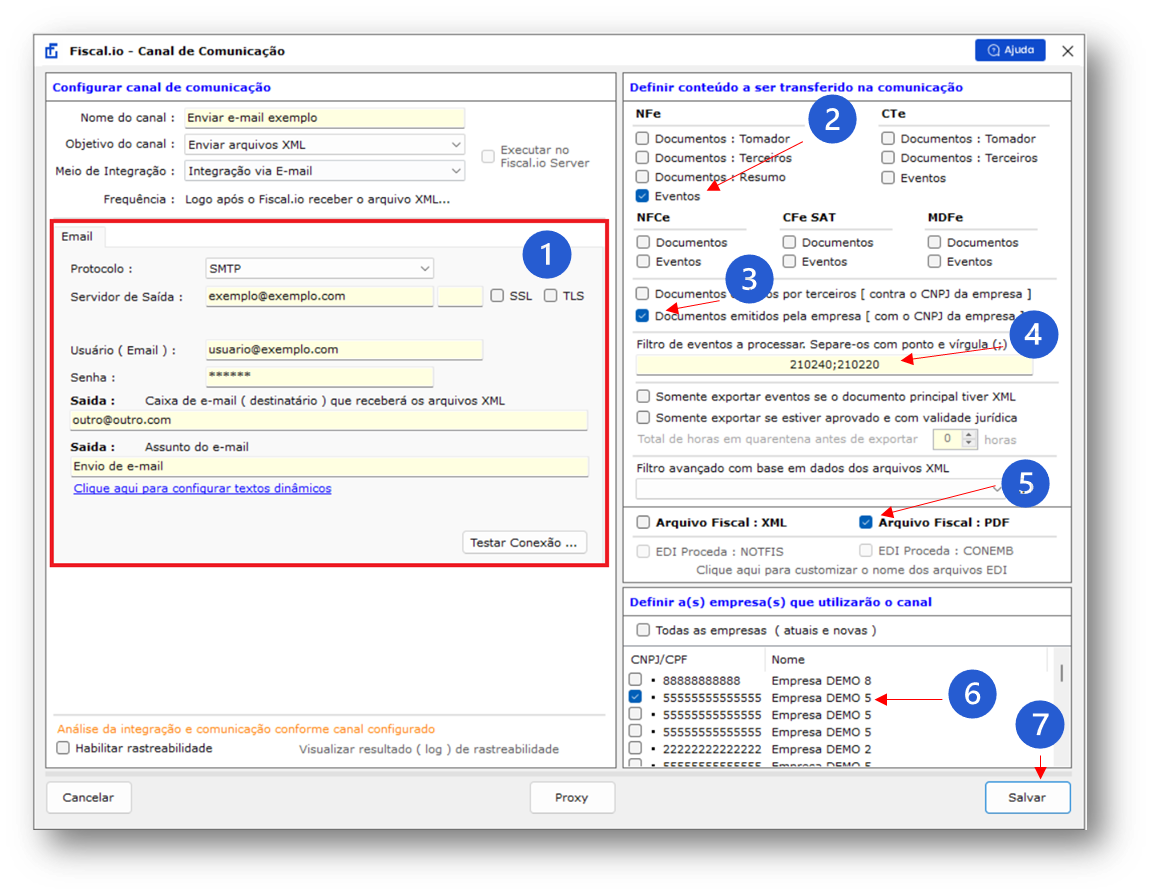Open the Objetivo do canal dropdown

click(324, 145)
